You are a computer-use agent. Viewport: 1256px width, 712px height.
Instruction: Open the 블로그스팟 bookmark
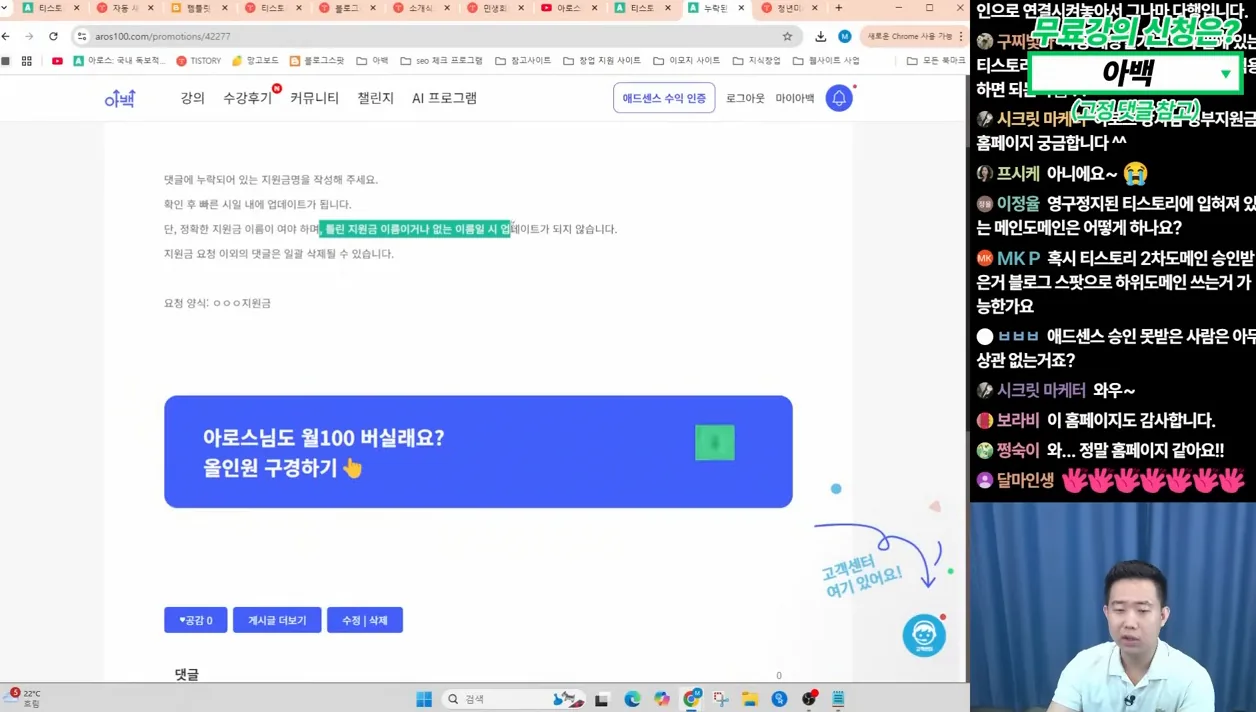tap(316, 61)
